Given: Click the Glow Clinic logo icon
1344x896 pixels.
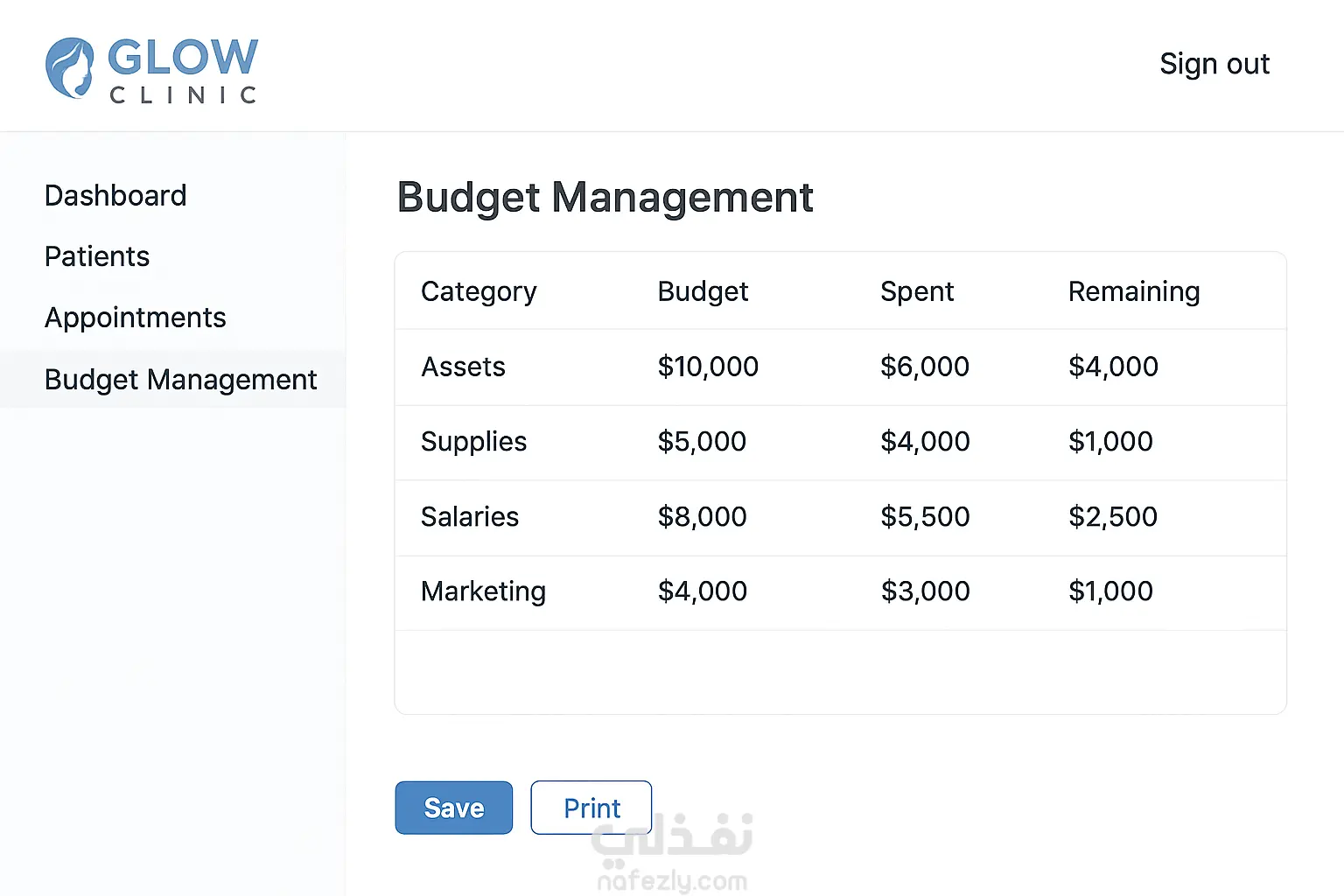Looking at the screenshot, I should click(x=70, y=68).
